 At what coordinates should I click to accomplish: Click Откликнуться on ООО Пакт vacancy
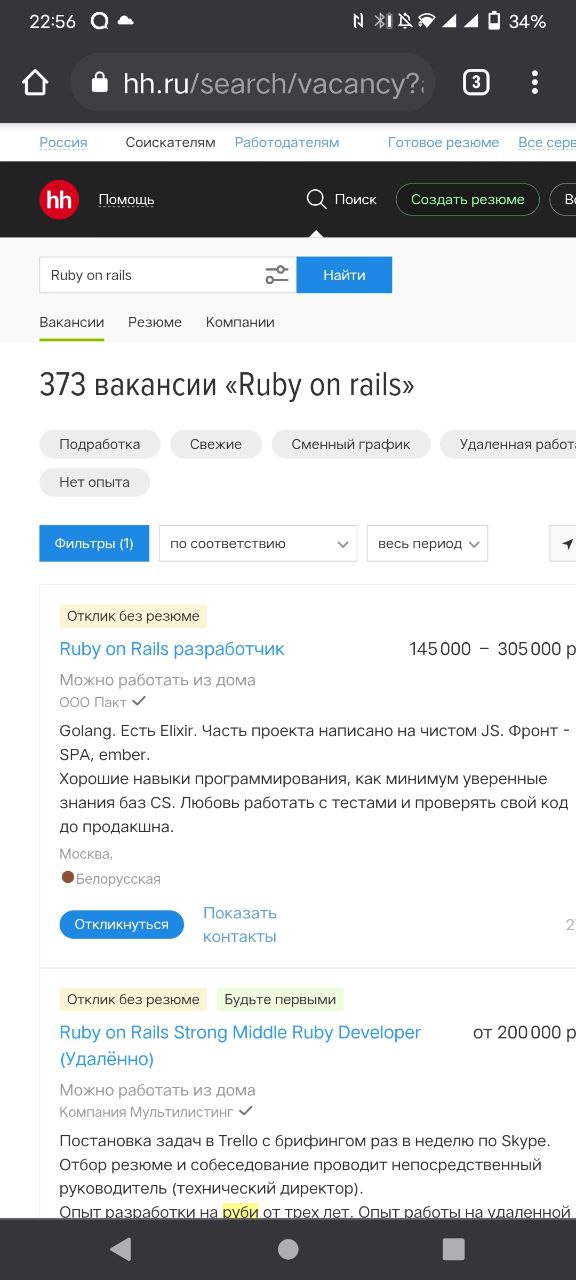pyautogui.click(x=121, y=924)
